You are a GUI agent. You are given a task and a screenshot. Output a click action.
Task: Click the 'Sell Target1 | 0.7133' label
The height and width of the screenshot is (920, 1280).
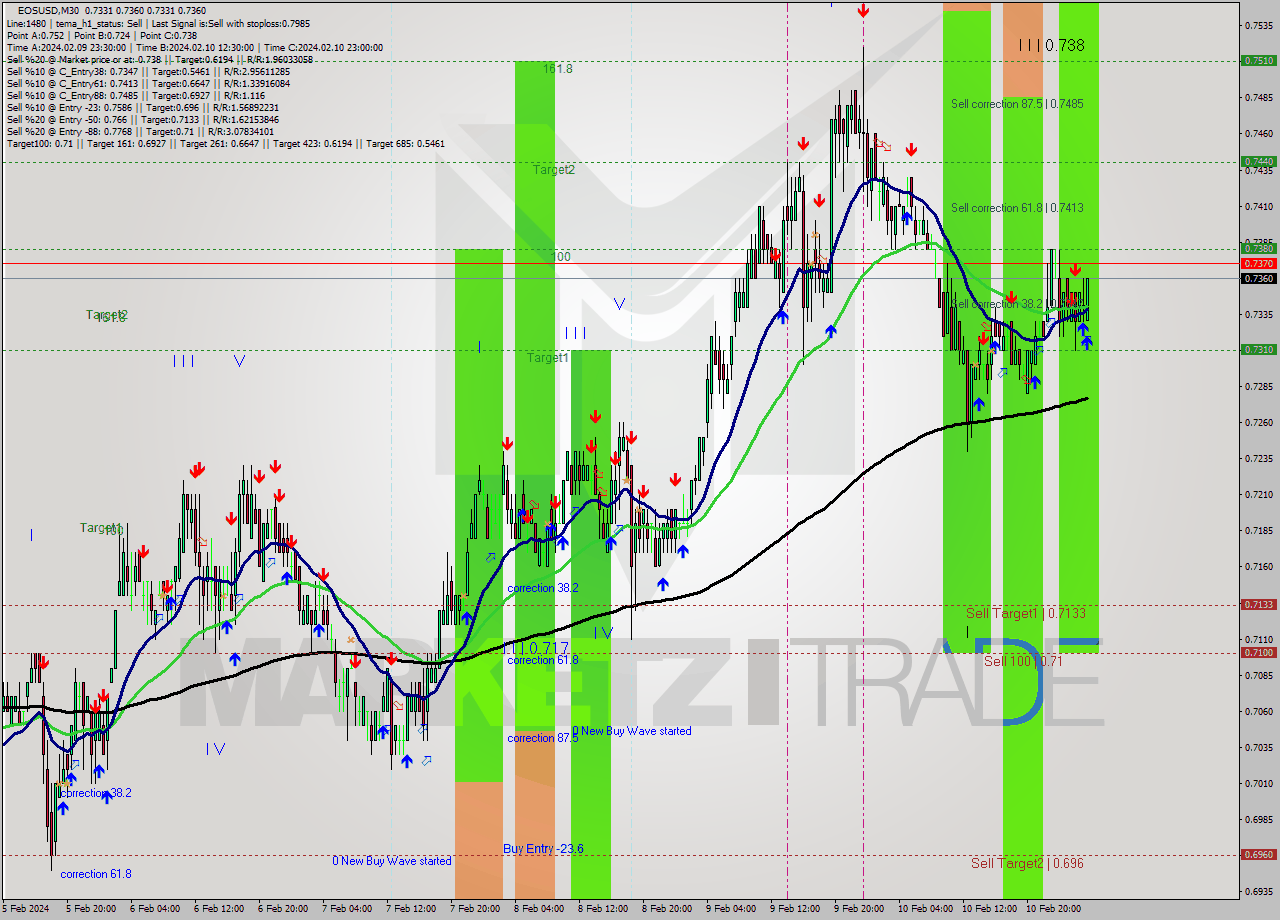[1026, 613]
